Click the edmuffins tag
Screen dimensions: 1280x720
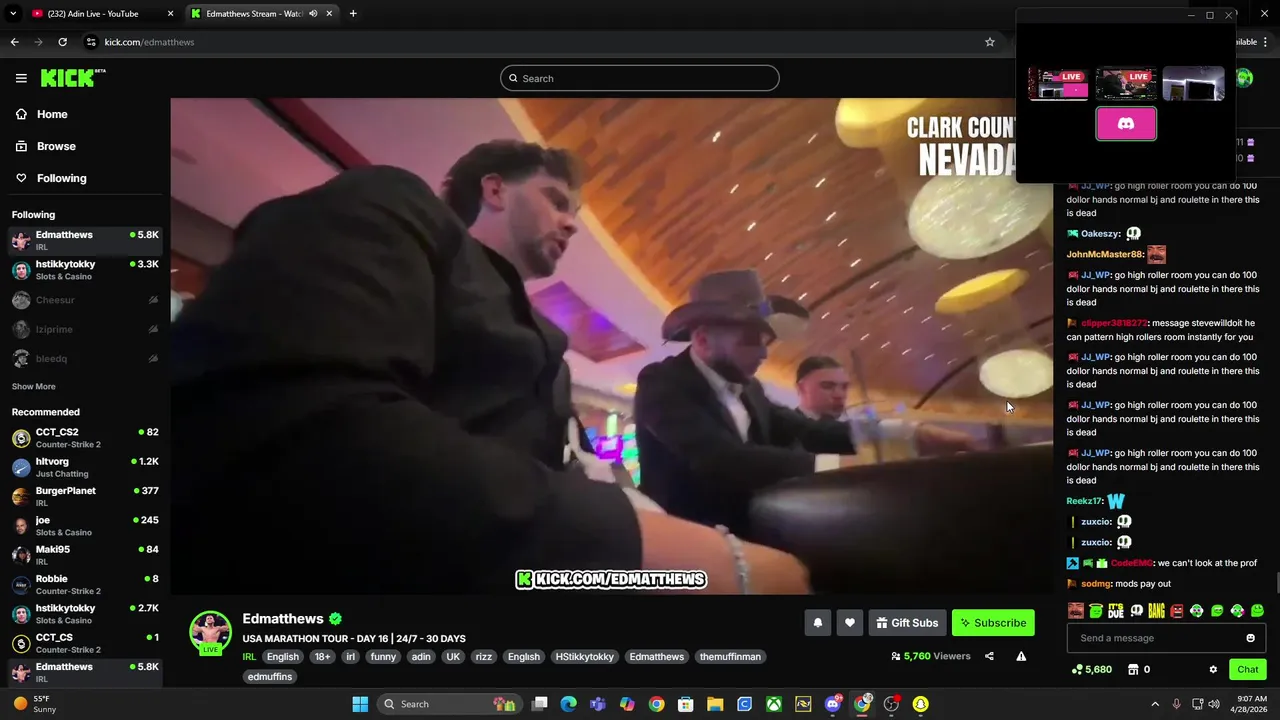(x=270, y=677)
